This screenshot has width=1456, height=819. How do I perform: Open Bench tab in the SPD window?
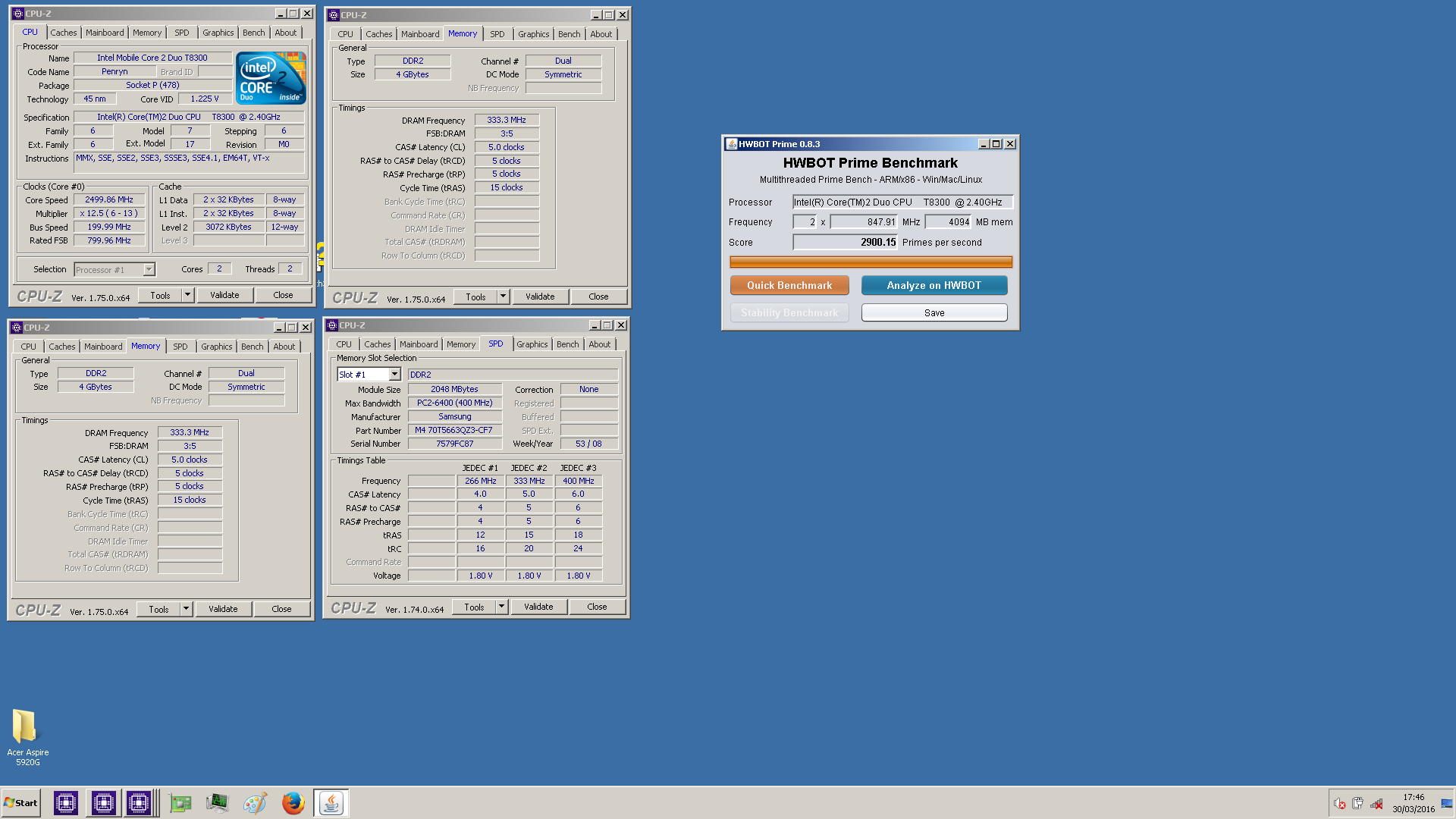point(567,344)
